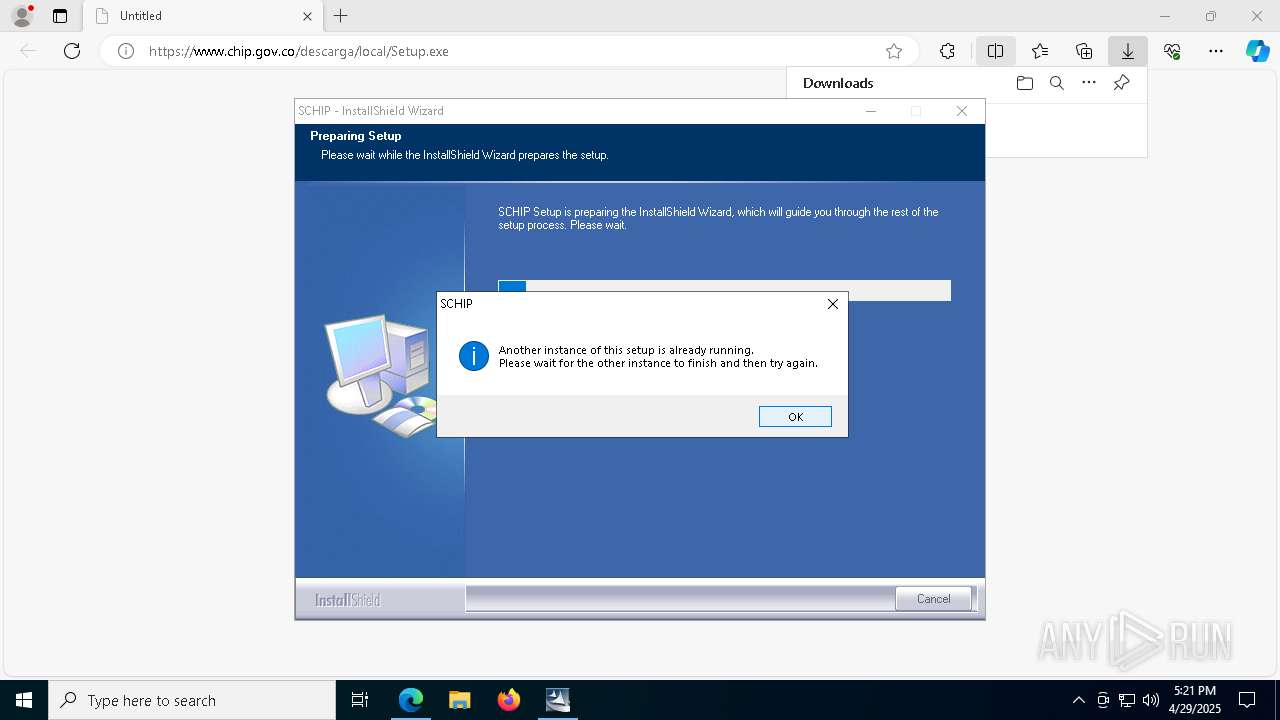Close the SCHIP InstallShield Wizard window

(962, 111)
